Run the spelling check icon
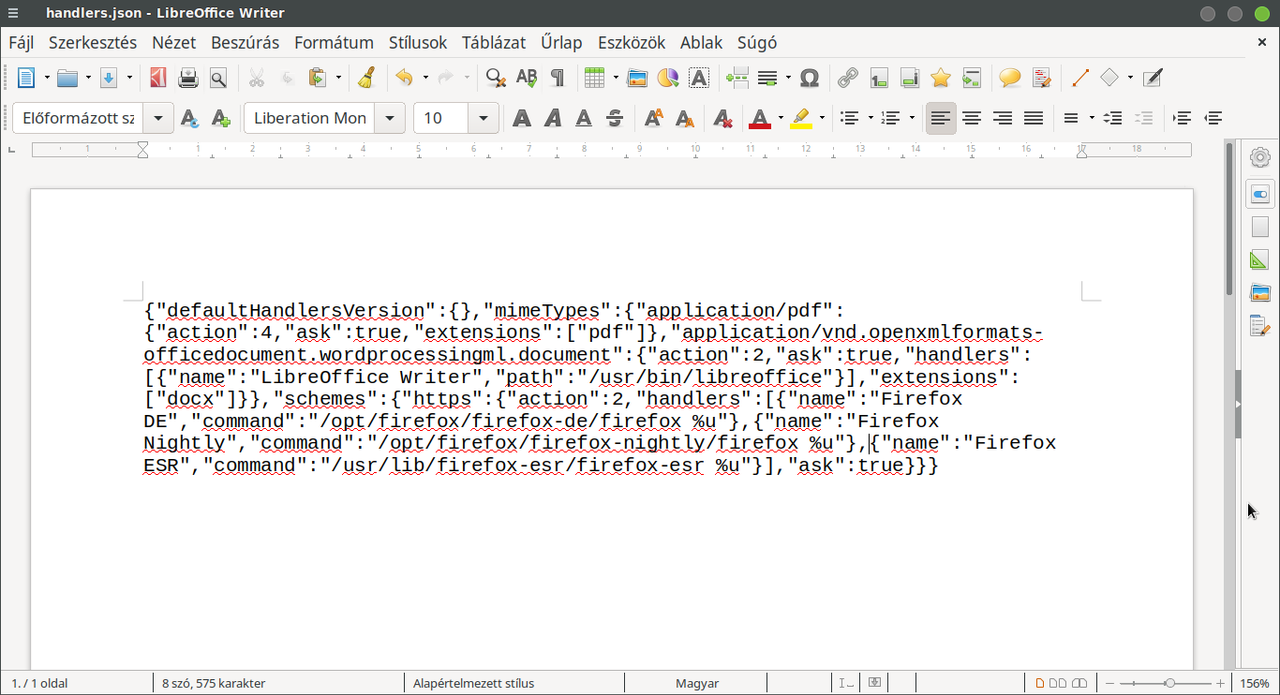Image resolution: width=1280 pixels, height=695 pixels. tap(526, 77)
